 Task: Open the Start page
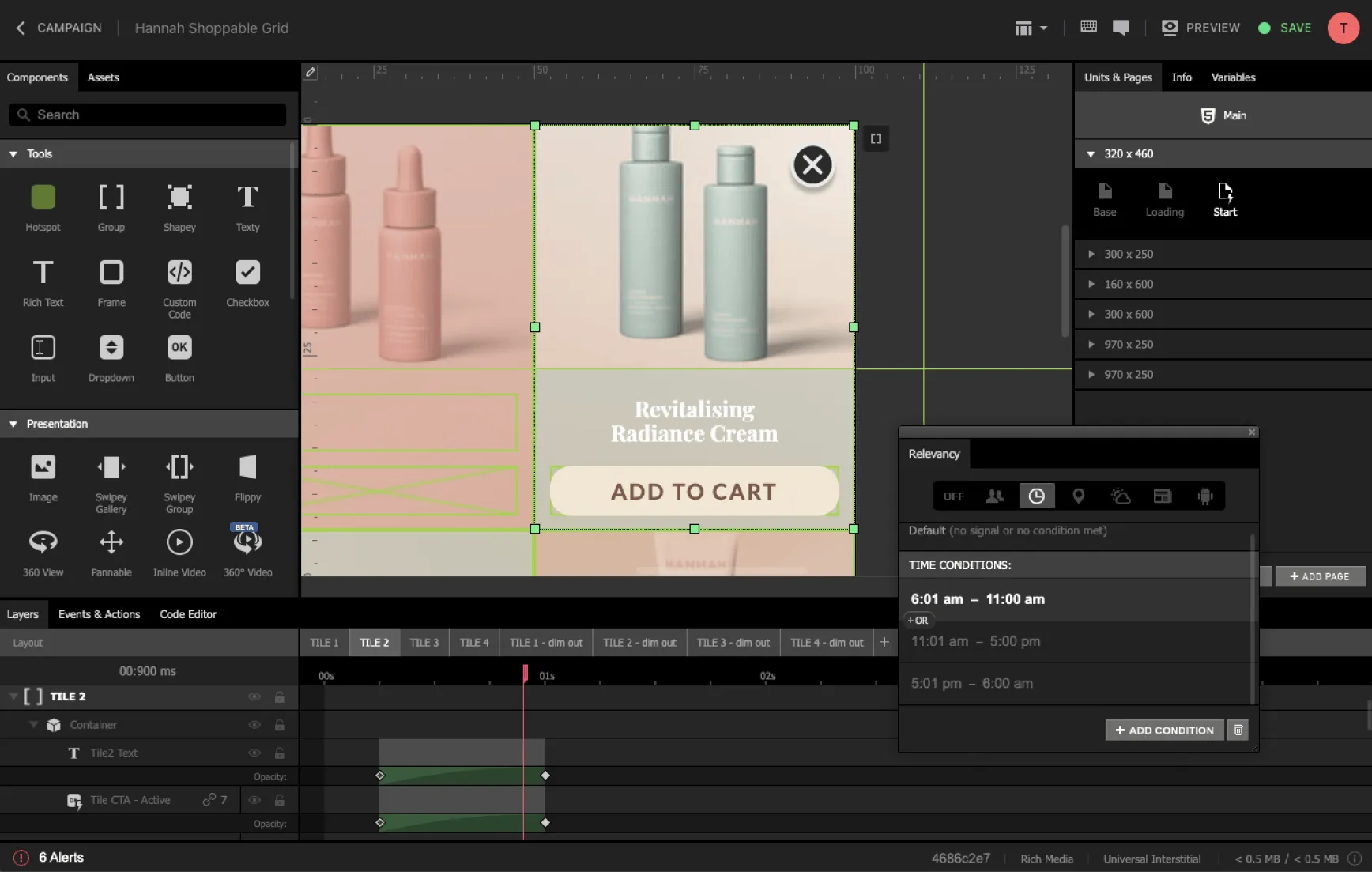coord(1225,199)
